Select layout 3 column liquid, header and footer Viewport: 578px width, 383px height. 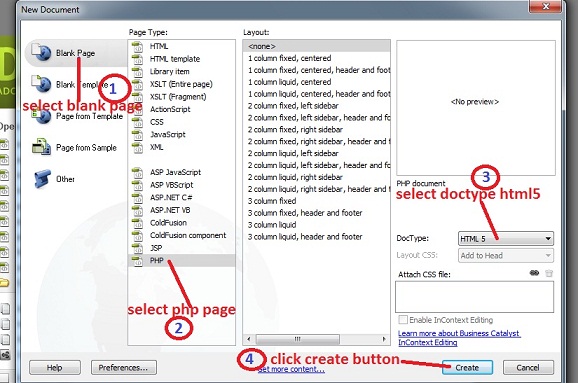[317, 237]
